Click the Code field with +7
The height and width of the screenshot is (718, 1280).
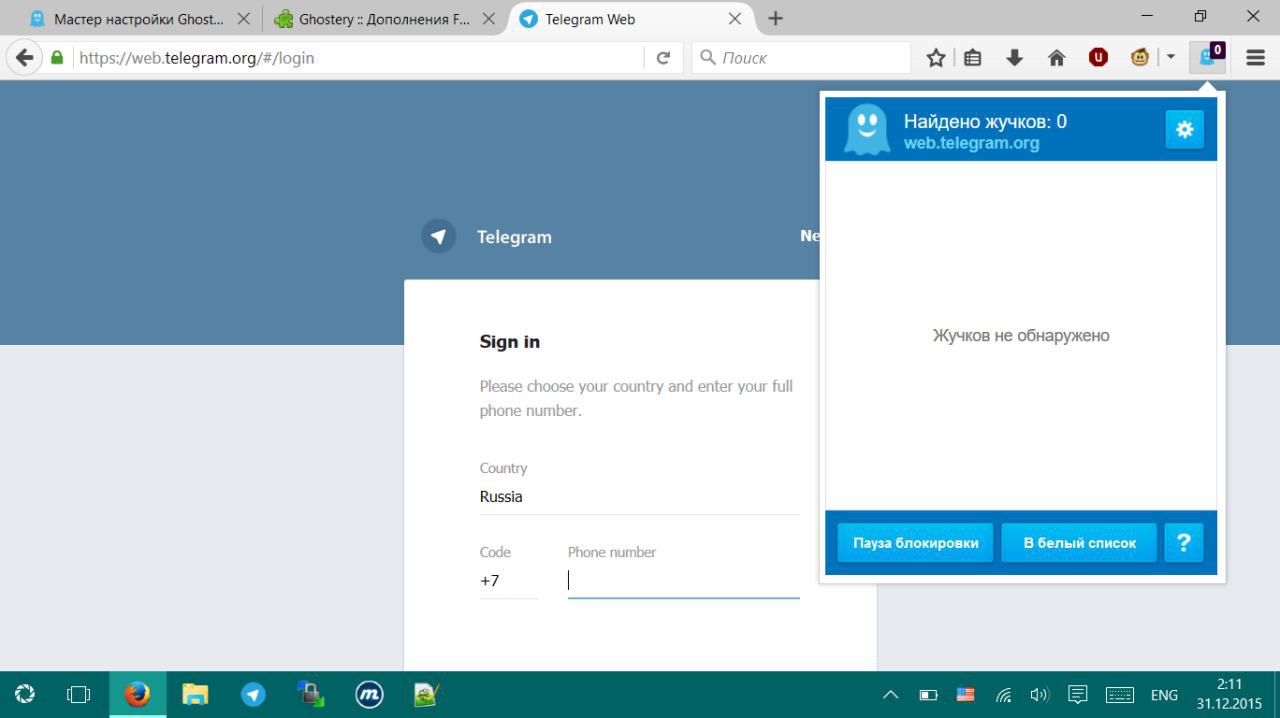point(509,581)
